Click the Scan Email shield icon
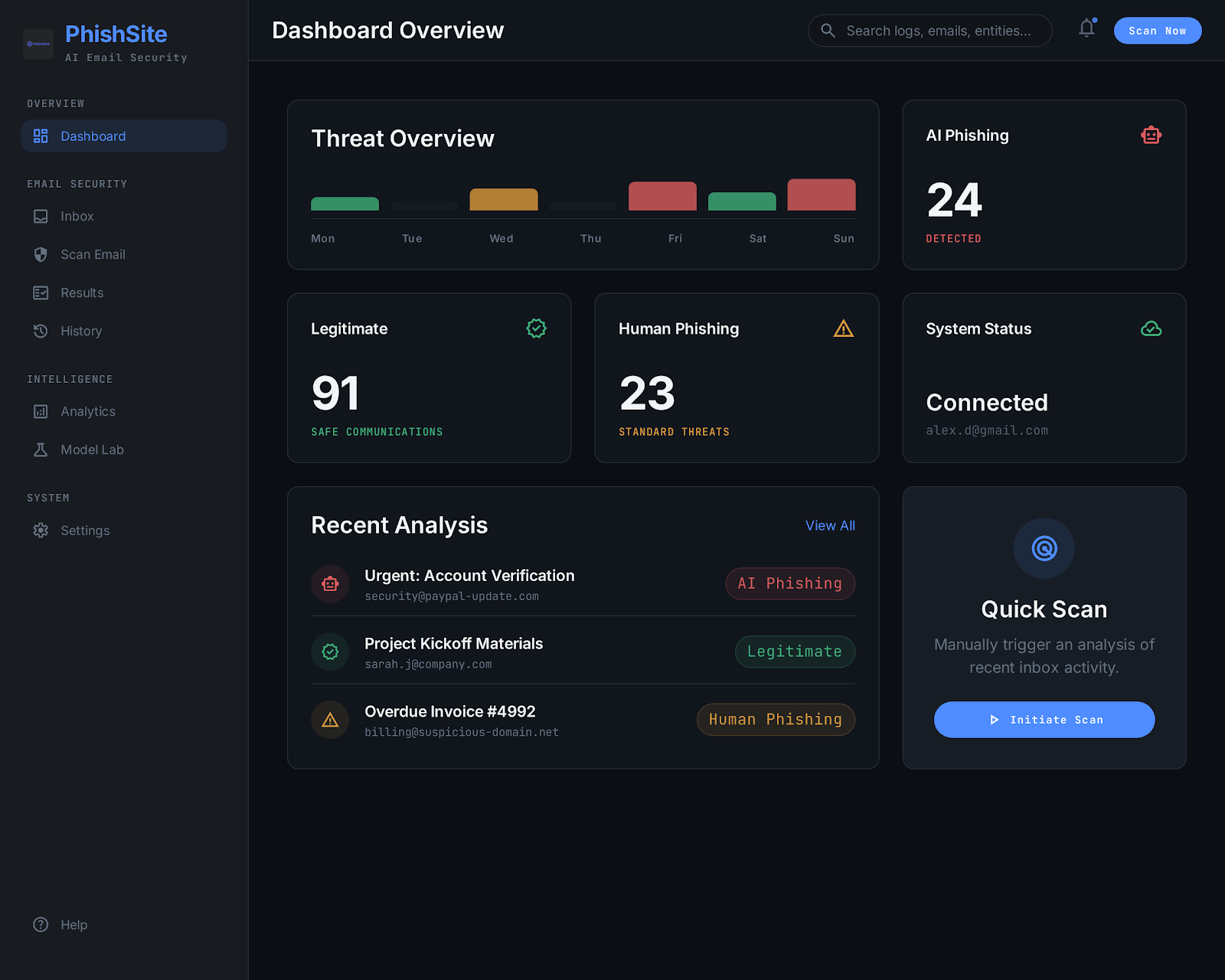The width and height of the screenshot is (1225, 980). tap(41, 255)
